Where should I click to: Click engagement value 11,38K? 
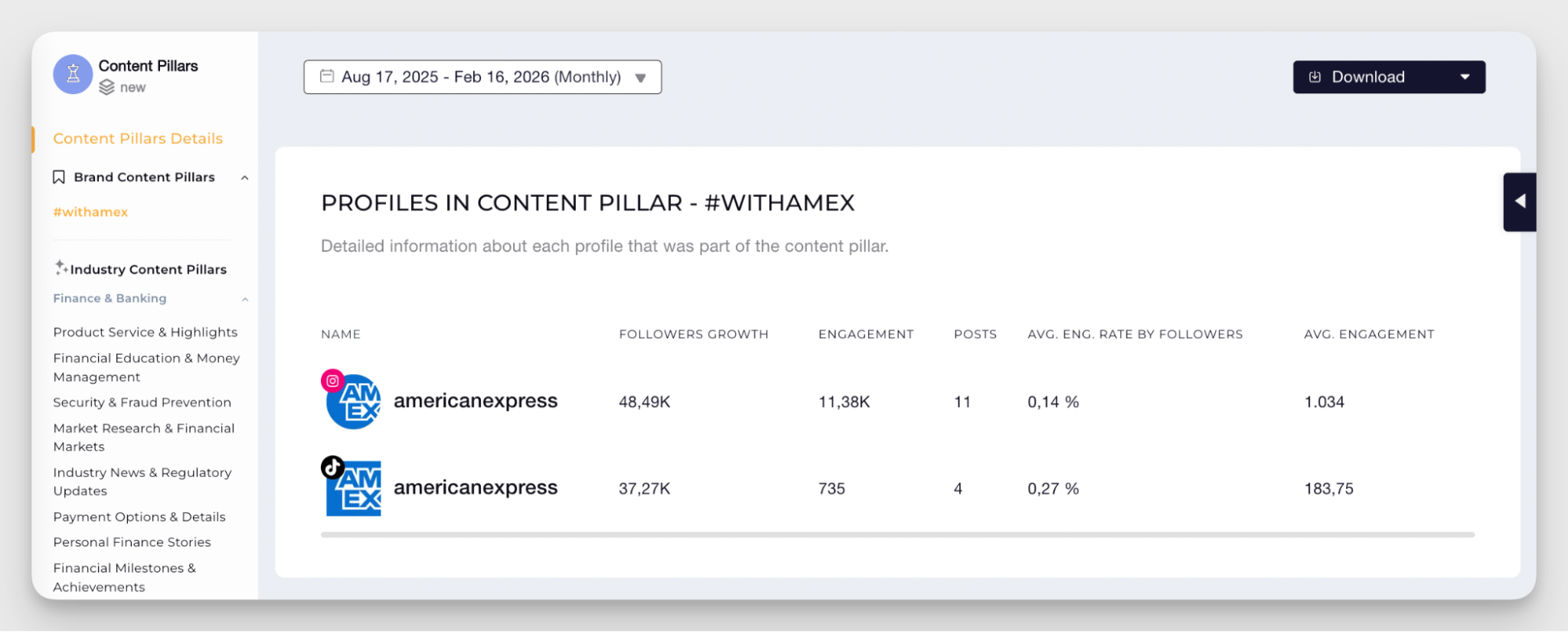tap(844, 402)
